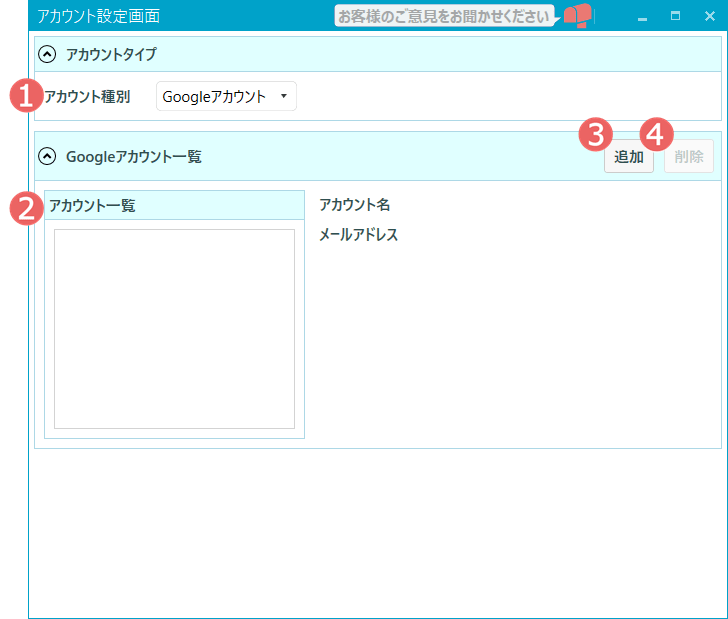Click the 追加 button
This screenshot has width=728, height=619.
pyautogui.click(x=629, y=156)
